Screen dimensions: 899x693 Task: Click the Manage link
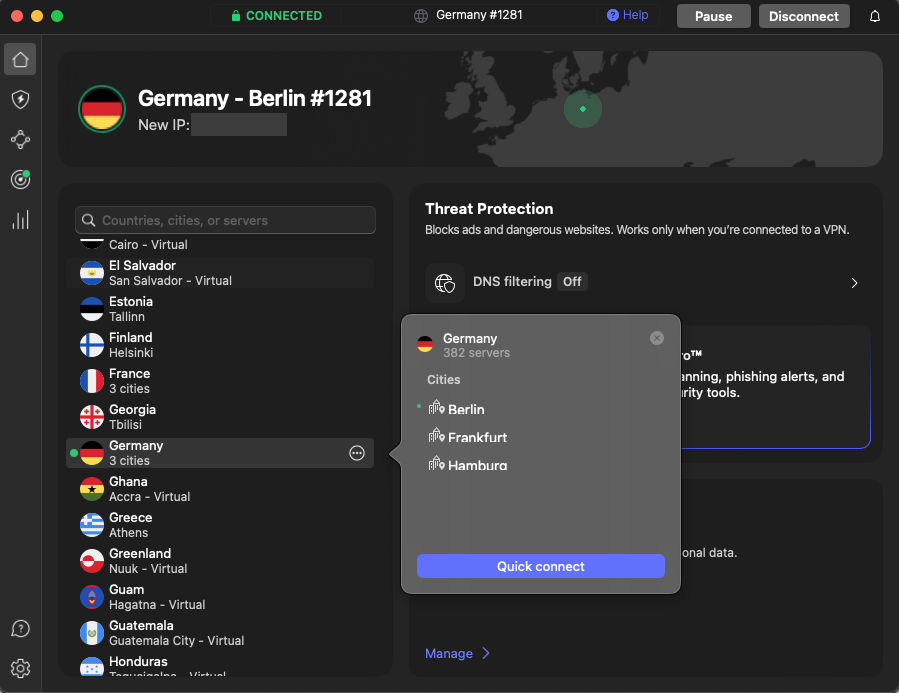click(448, 653)
